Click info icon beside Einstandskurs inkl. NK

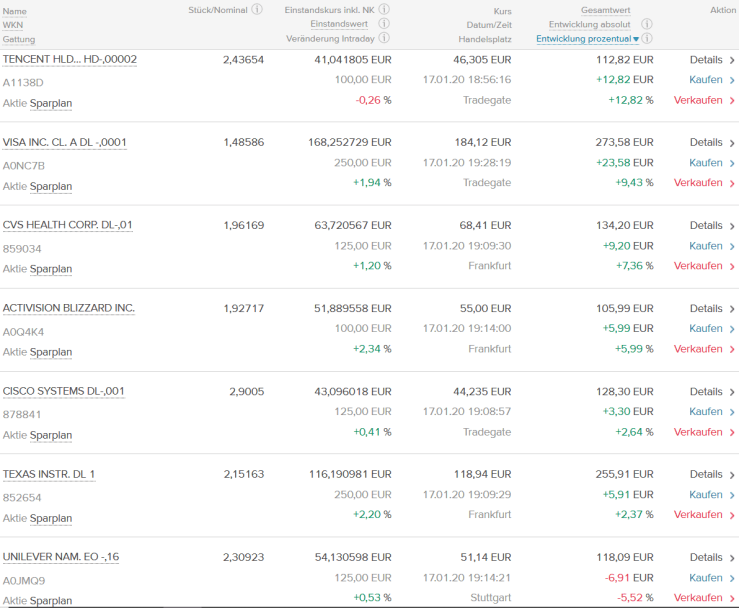[384, 10]
